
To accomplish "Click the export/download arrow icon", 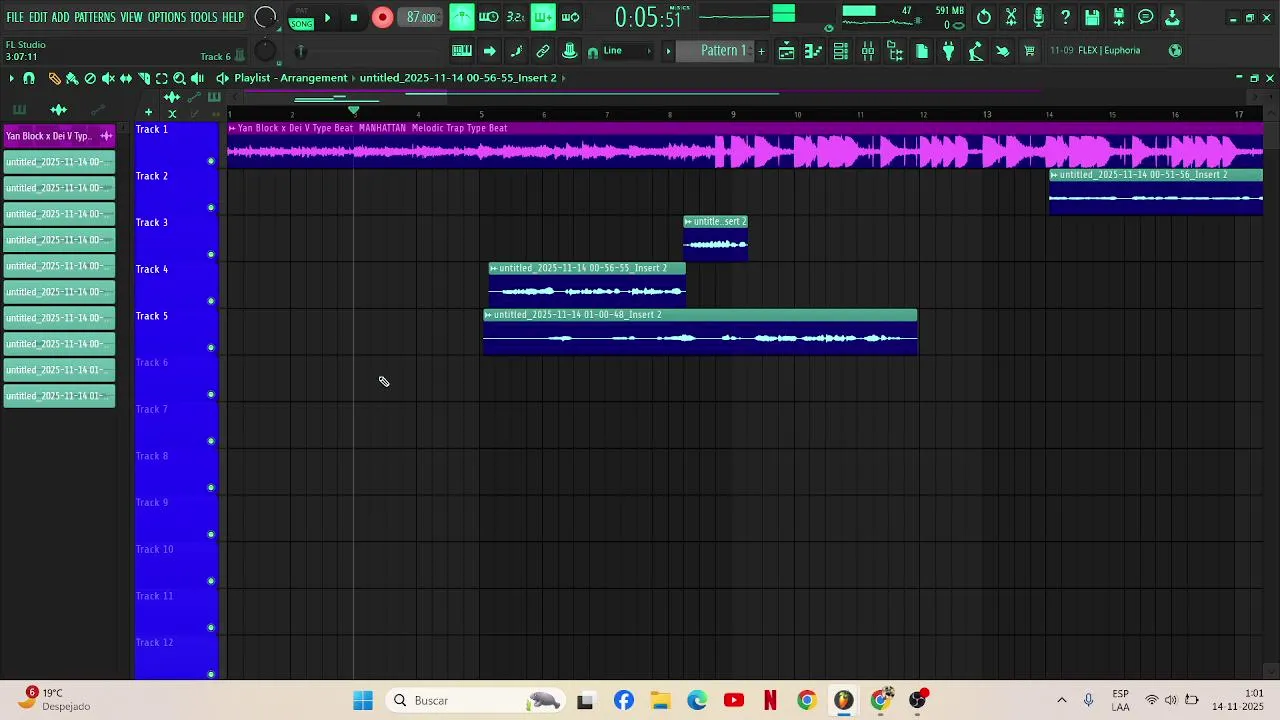I will (x=1173, y=17).
